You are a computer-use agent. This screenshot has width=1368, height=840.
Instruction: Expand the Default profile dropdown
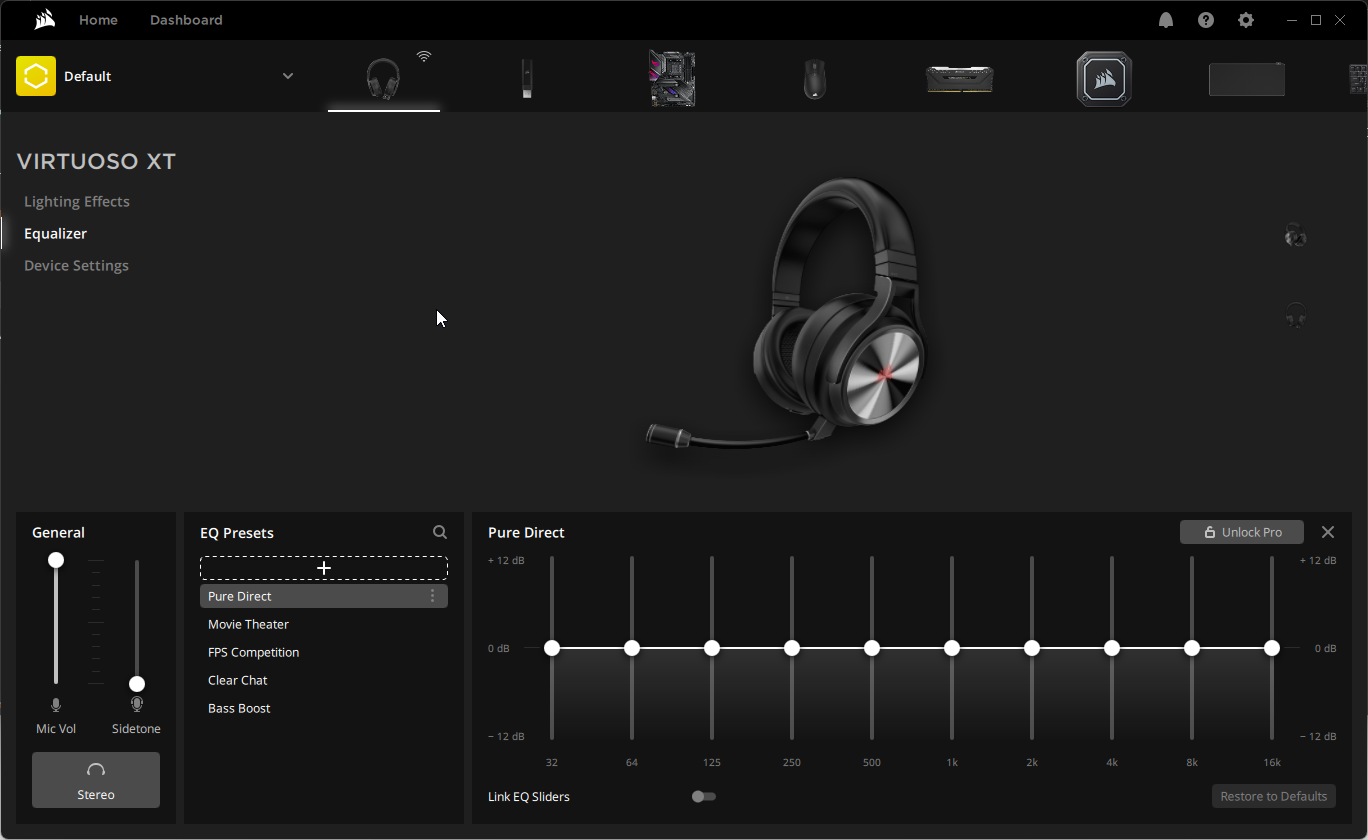click(288, 76)
